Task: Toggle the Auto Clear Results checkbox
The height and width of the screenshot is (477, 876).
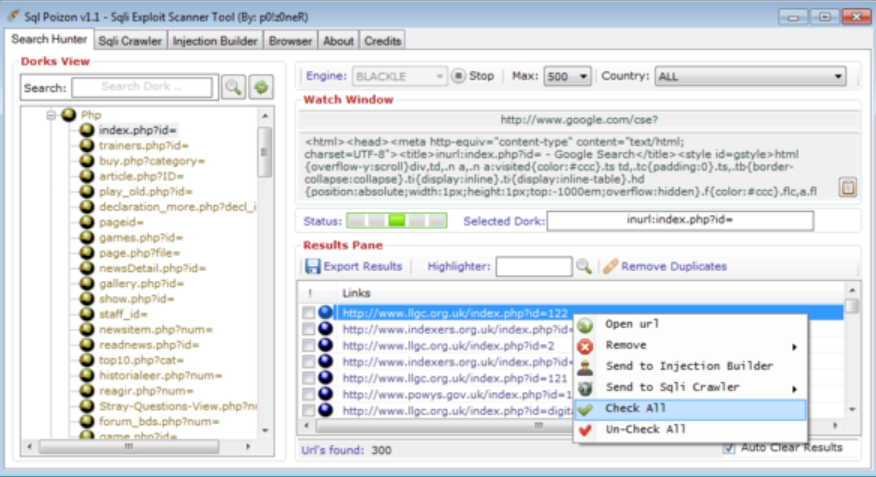Action: pos(729,448)
